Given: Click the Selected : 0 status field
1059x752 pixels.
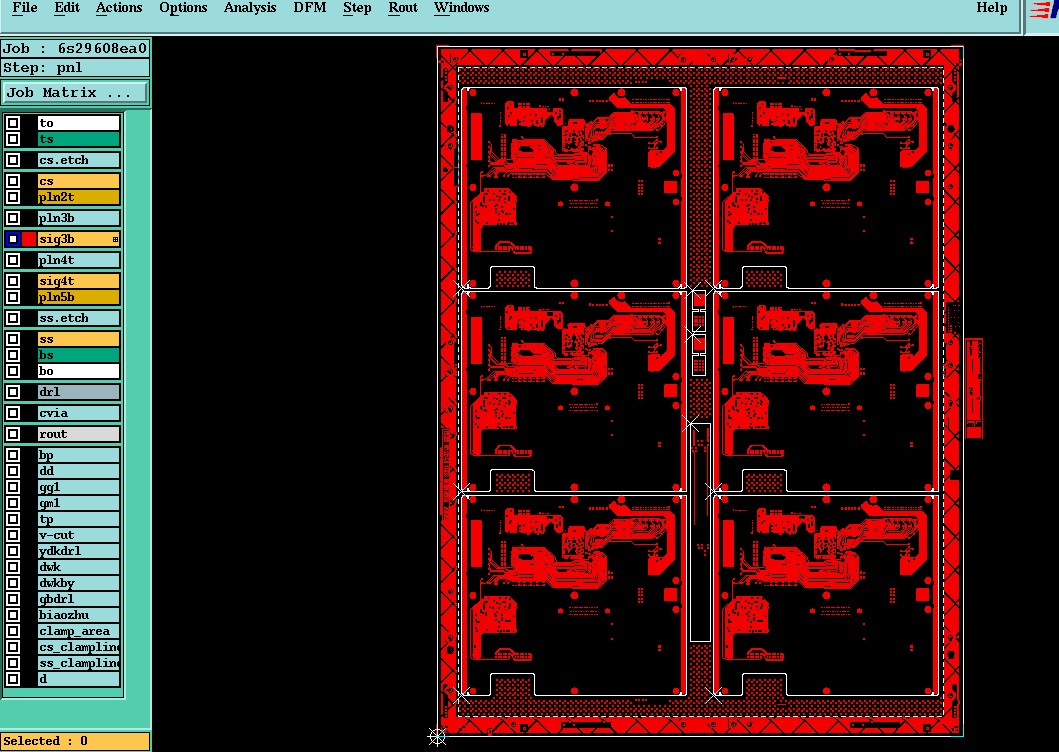Looking at the screenshot, I should coord(75,741).
